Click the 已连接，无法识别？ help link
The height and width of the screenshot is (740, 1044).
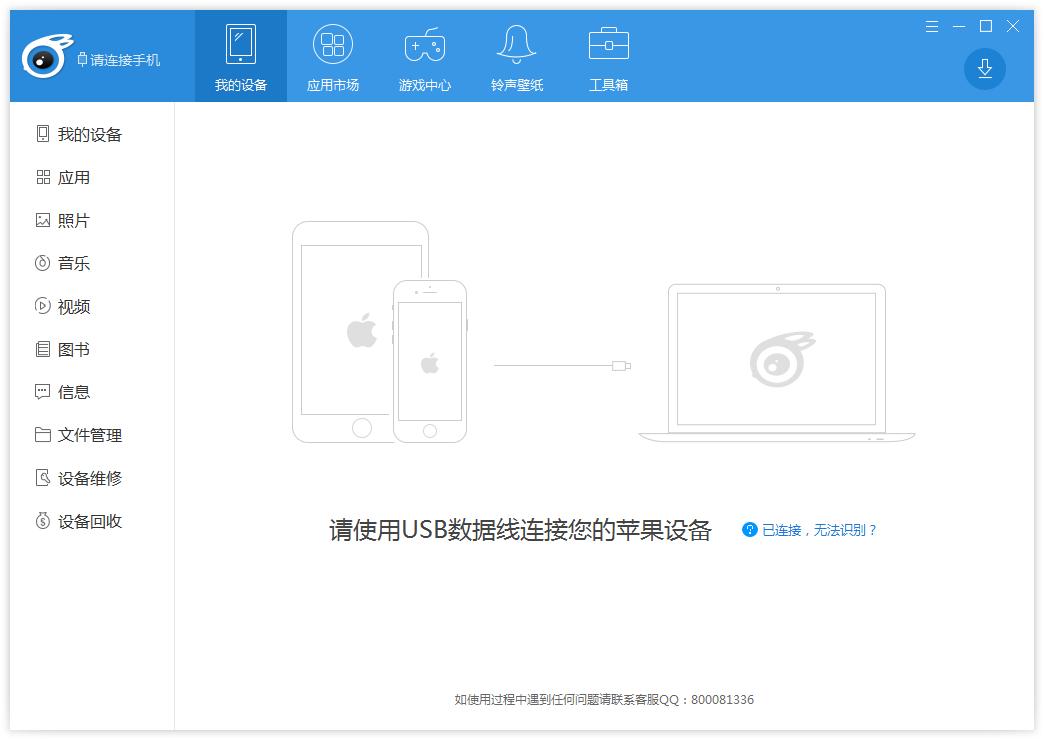[x=819, y=530]
